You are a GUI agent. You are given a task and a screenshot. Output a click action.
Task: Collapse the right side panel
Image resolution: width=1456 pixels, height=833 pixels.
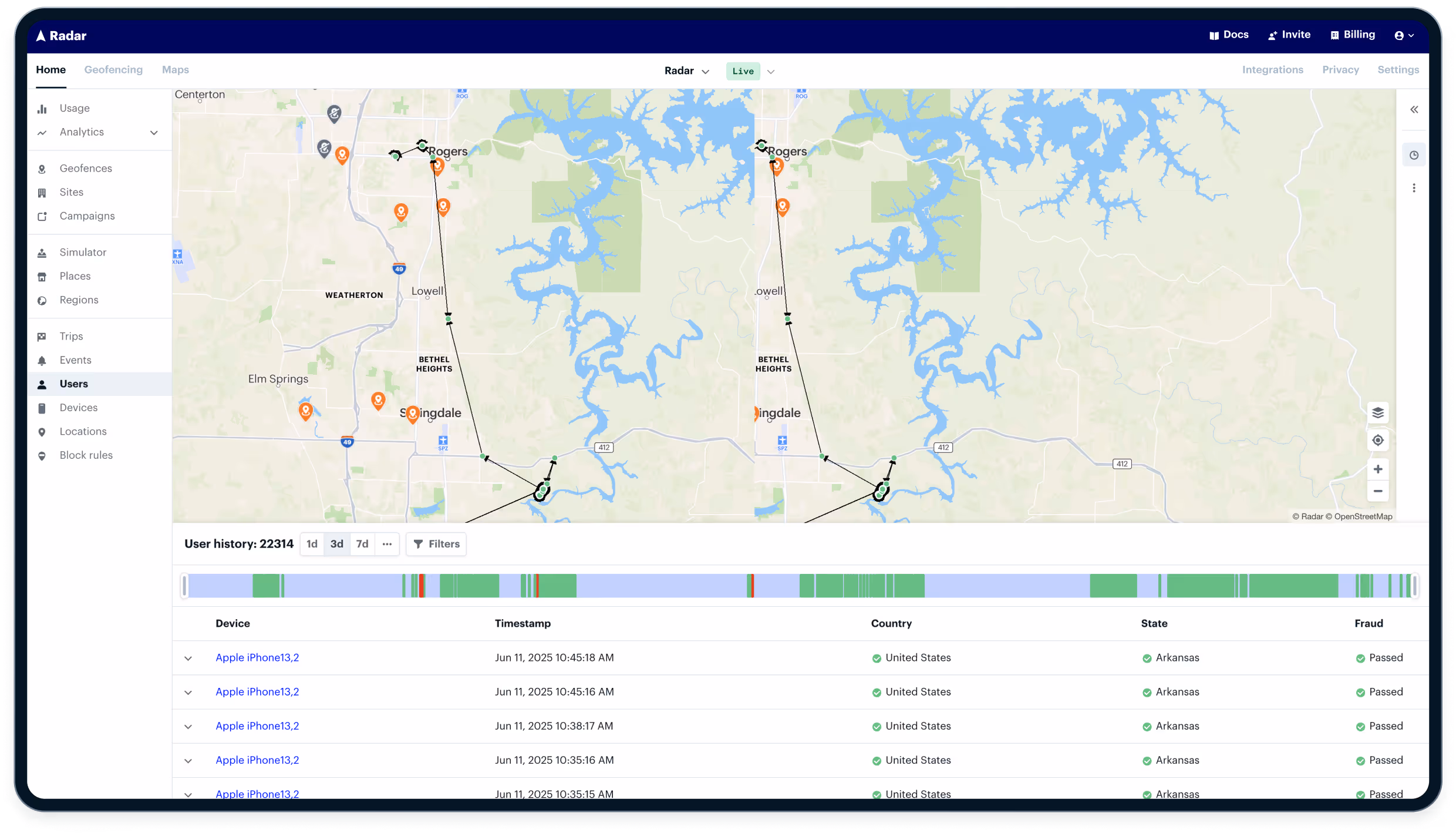[x=1414, y=109]
